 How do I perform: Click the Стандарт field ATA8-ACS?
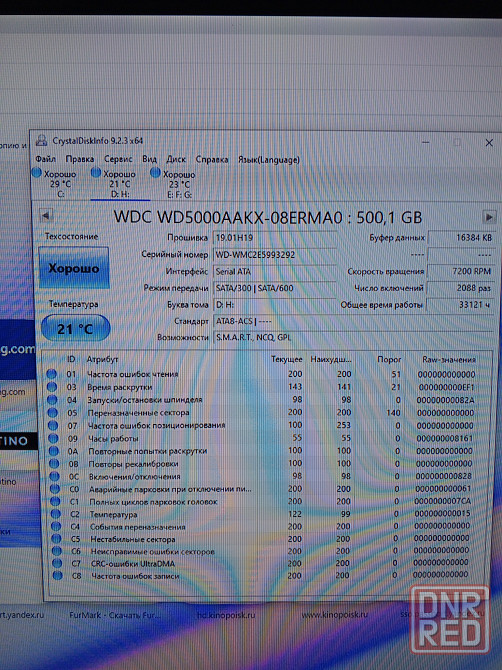pos(353,321)
